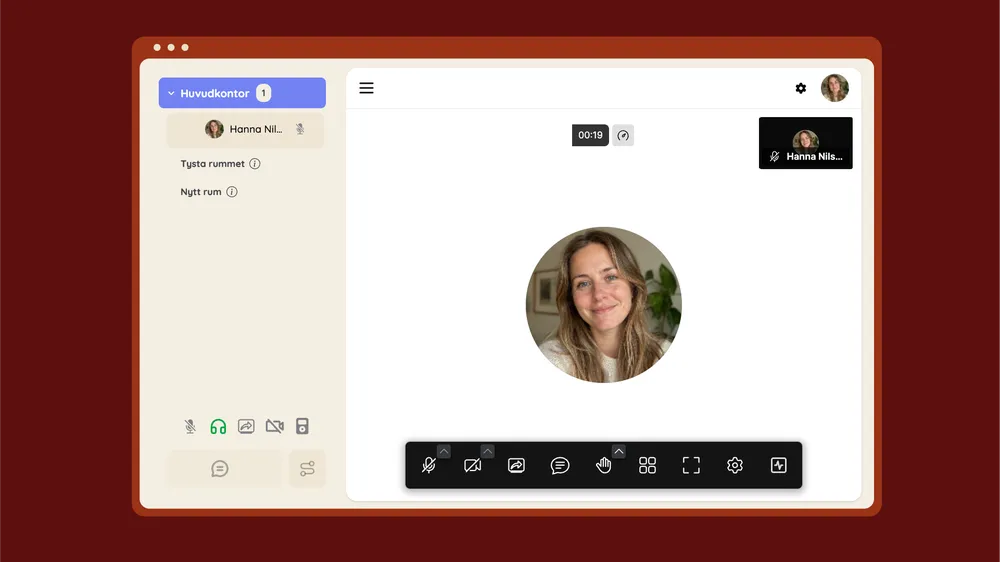Click sidebar screen share icon
The image size is (1000, 562).
[x=246, y=426]
